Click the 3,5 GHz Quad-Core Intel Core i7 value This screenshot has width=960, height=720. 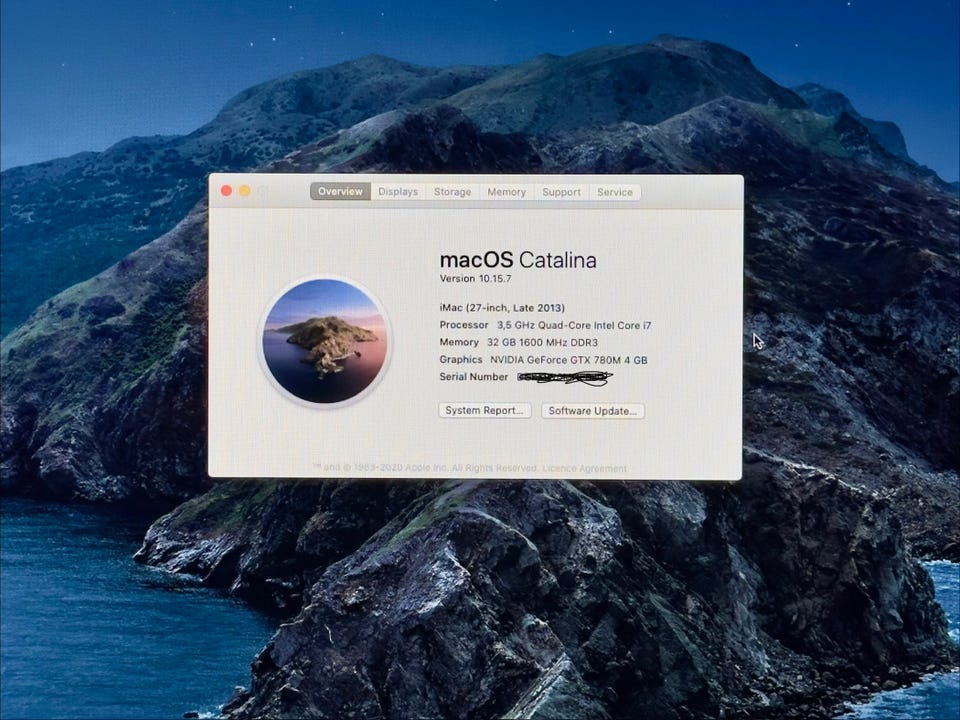click(574, 325)
